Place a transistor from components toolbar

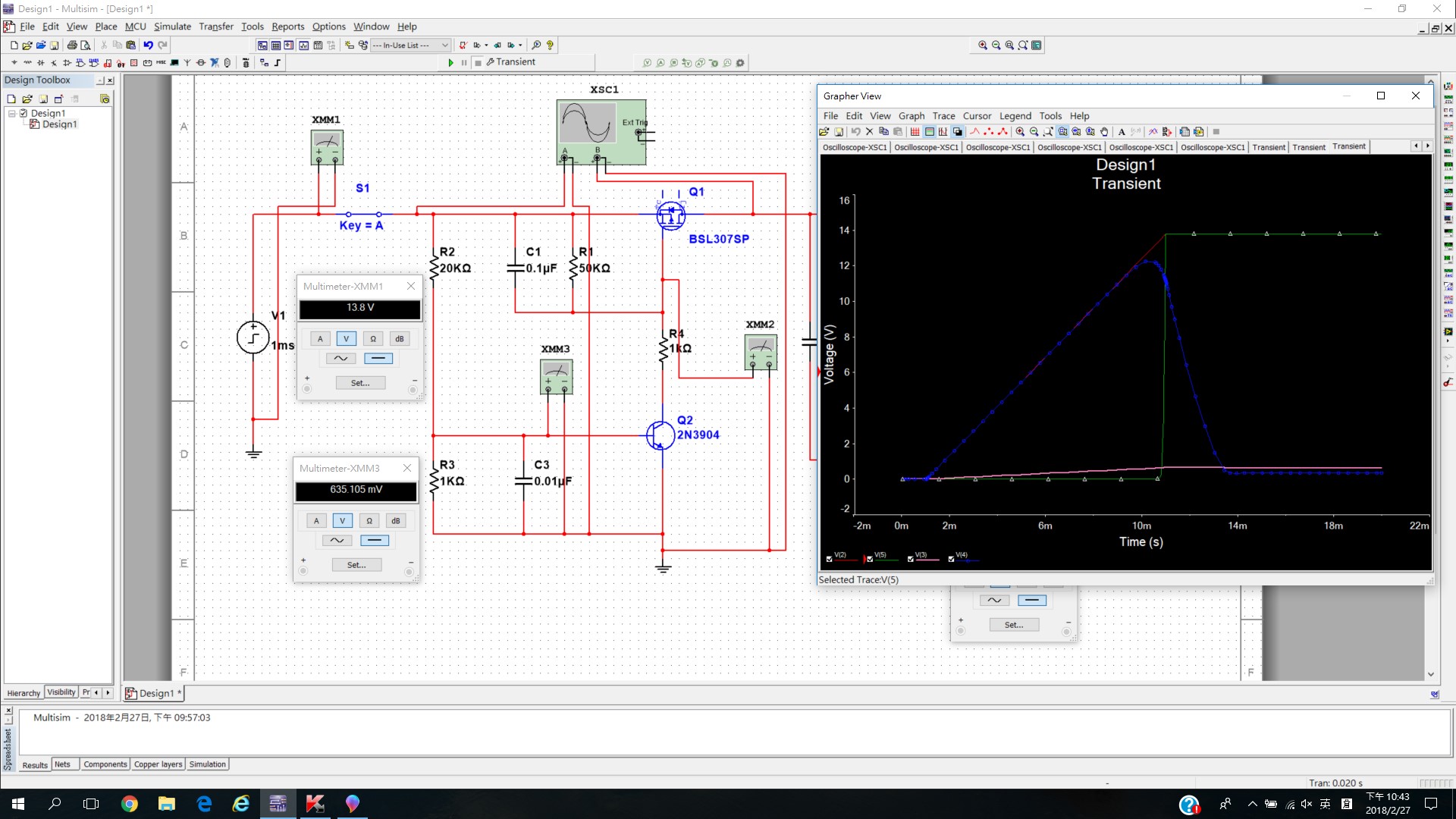(x=54, y=63)
